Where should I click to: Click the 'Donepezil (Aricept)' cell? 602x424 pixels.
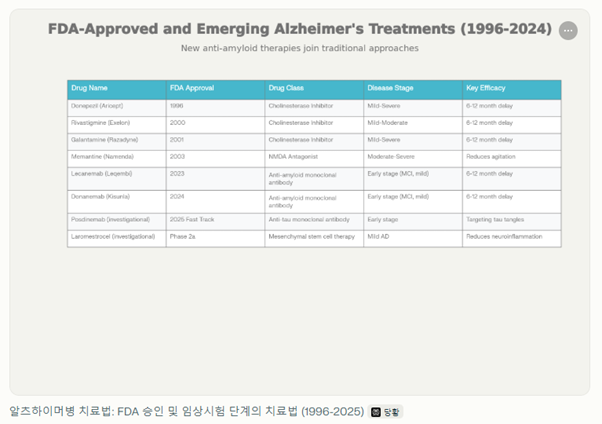click(x=117, y=108)
